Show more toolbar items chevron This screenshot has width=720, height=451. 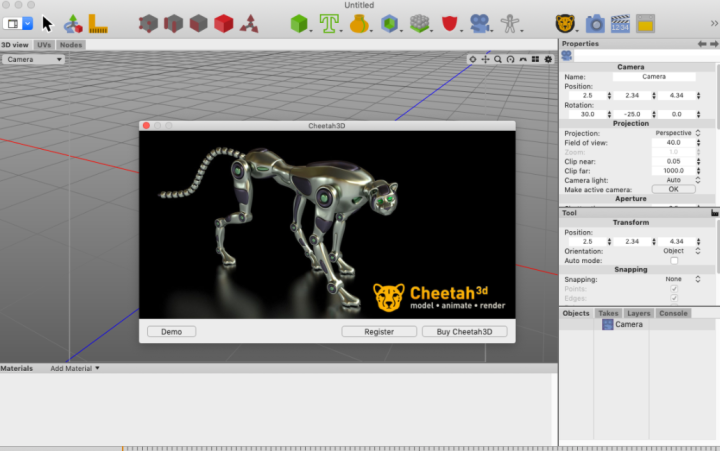coord(714,23)
